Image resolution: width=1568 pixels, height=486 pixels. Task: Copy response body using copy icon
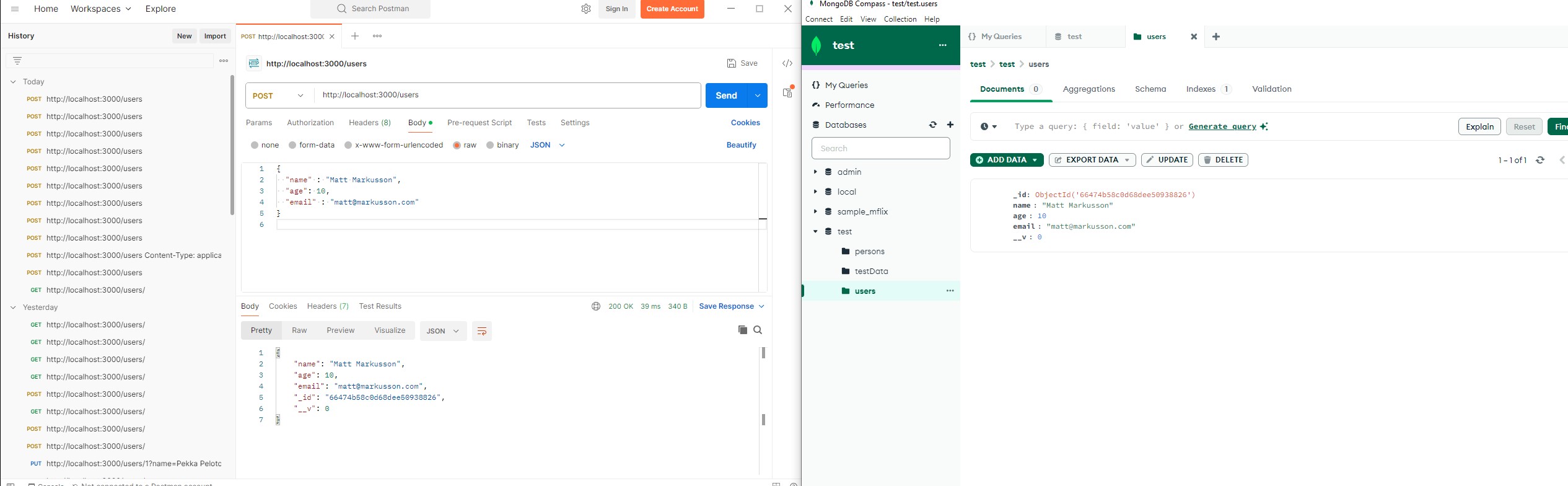pyautogui.click(x=742, y=330)
